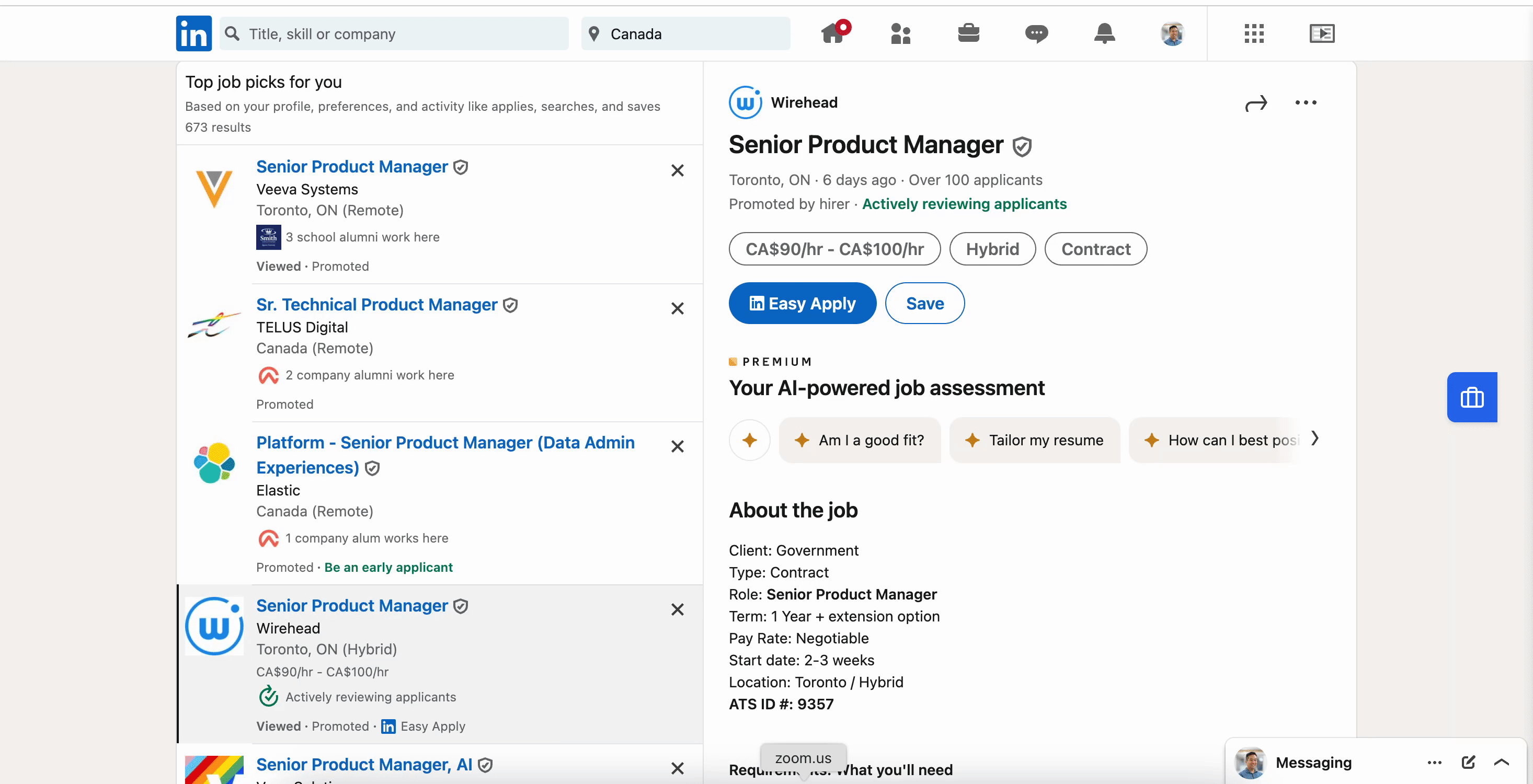Viewport: 1533px width, 784px height.
Task: Click the Wirehead logo in details header
Action: (745, 103)
